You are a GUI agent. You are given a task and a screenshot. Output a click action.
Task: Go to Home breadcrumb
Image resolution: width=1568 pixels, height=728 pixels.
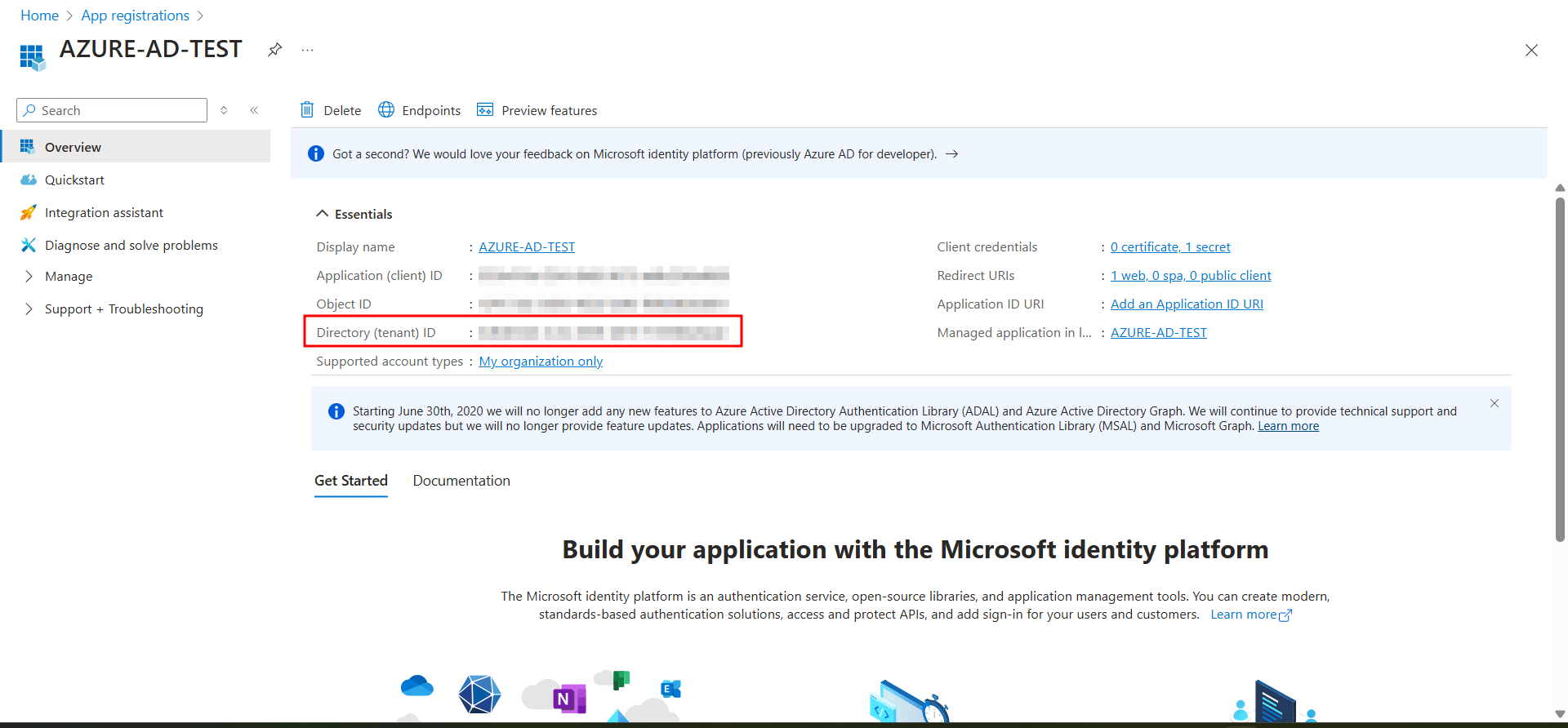tap(39, 16)
